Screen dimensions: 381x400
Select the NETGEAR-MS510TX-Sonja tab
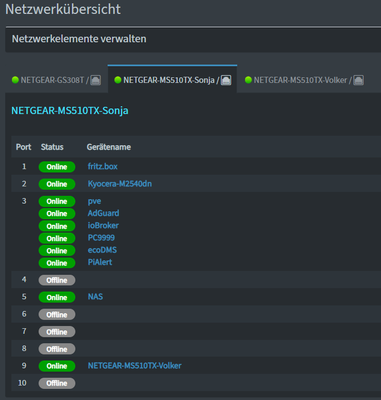(172, 79)
